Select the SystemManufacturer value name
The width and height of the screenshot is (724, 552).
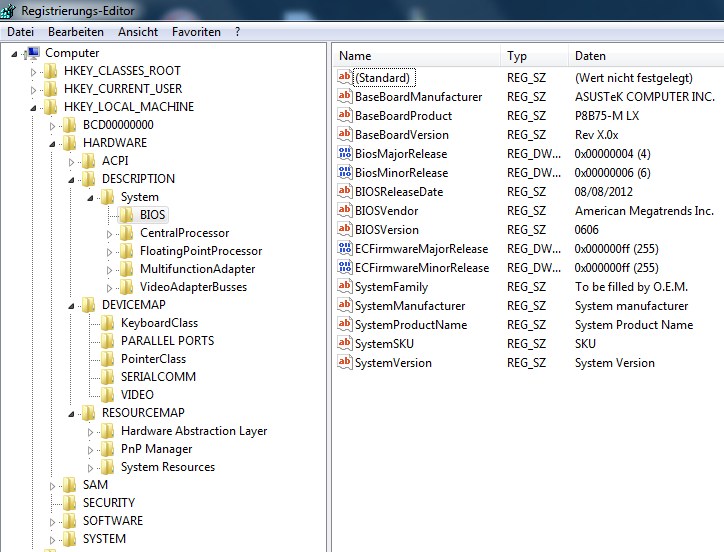coord(410,306)
